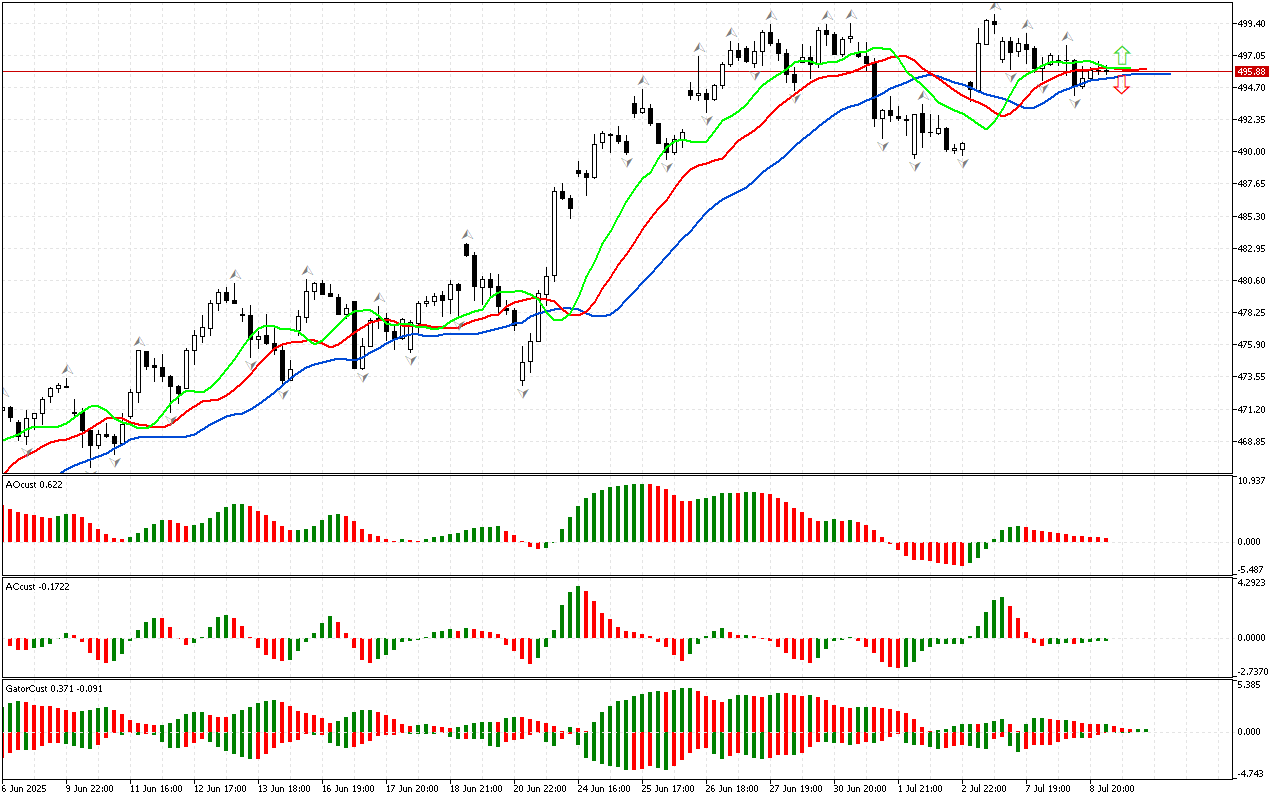The width and height of the screenshot is (1280, 800).
Task: Select the 8 Jul 20:00 time label
Action: [1110, 788]
